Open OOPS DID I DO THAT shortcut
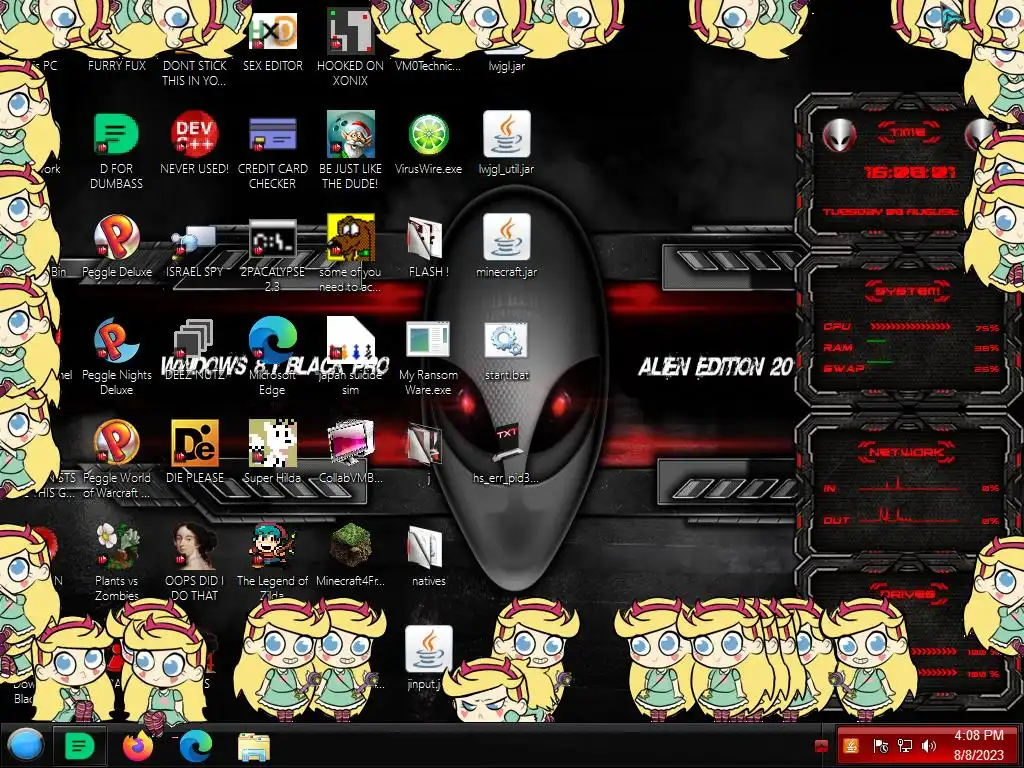1024x768 pixels. click(195, 546)
